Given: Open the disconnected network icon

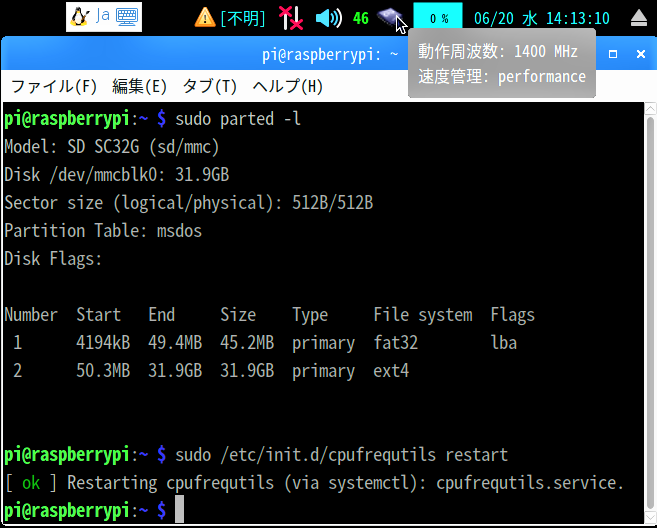Looking at the screenshot, I should (291, 18).
